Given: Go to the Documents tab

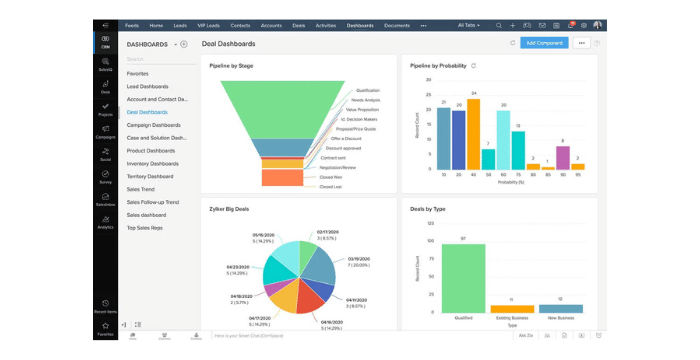Looking at the screenshot, I should 397,25.
